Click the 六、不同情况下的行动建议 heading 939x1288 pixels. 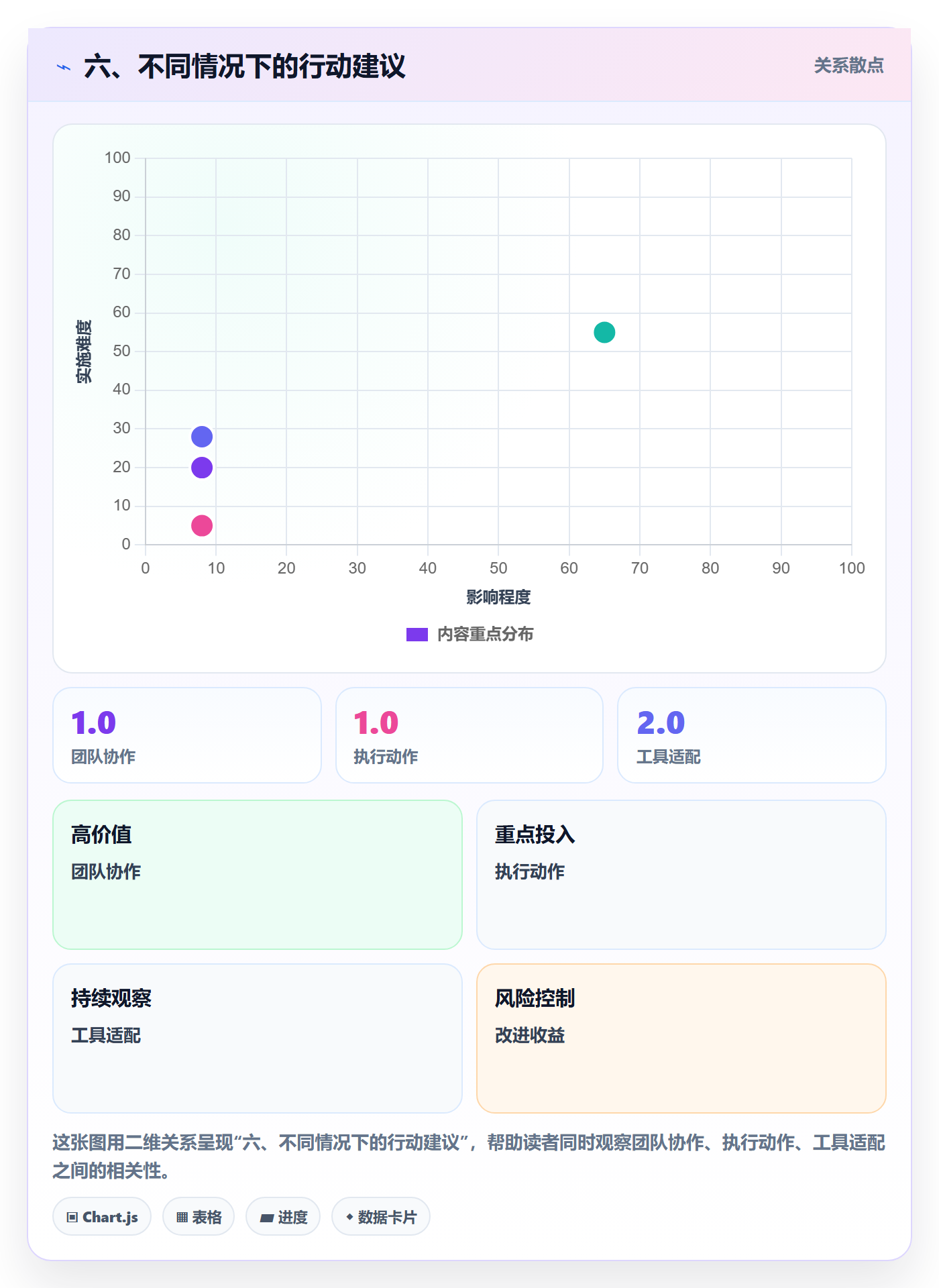click(x=245, y=66)
